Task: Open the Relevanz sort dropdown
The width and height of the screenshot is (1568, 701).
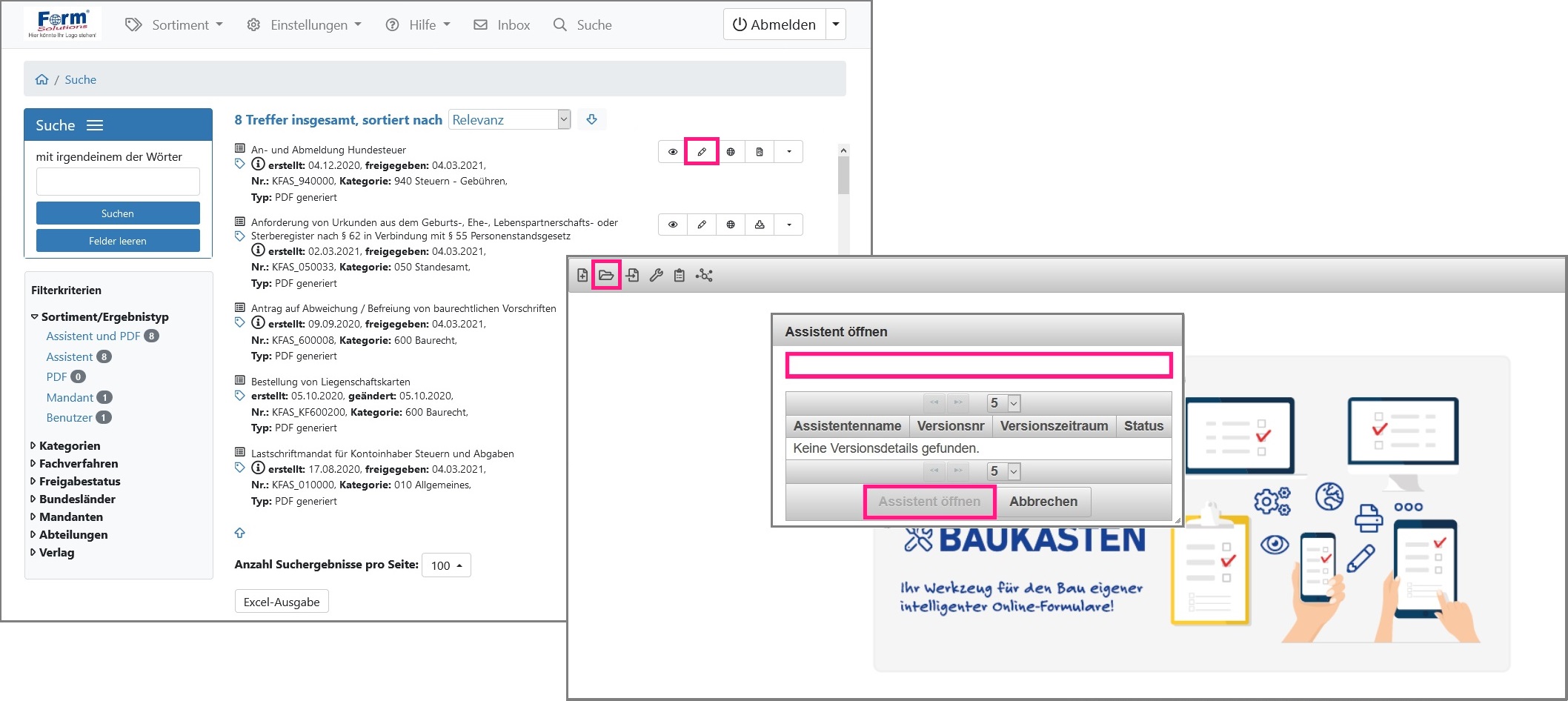Action: click(510, 119)
